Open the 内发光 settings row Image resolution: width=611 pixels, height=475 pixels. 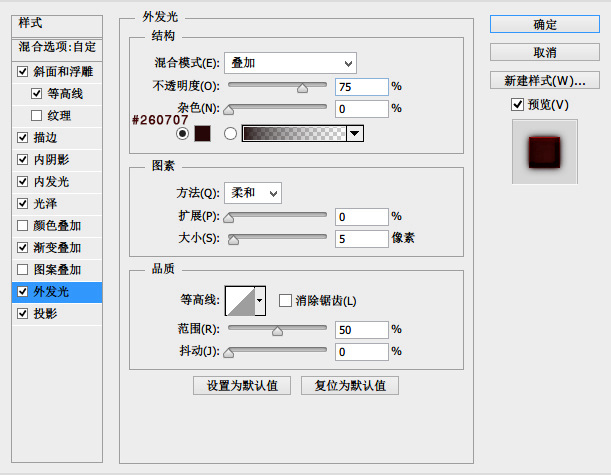pyautogui.click(x=57, y=182)
